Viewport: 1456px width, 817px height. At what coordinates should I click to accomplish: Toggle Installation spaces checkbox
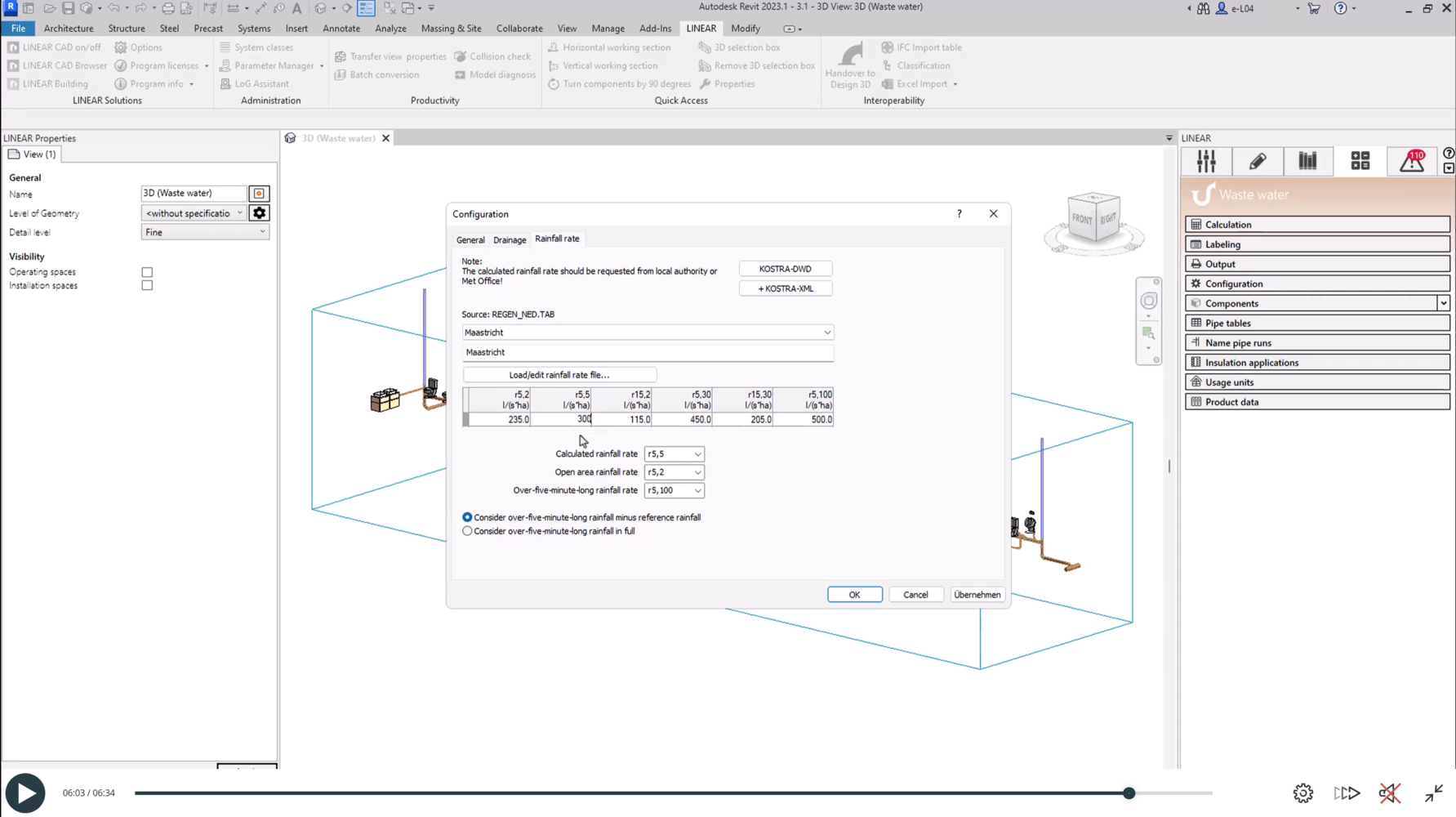coord(147,285)
